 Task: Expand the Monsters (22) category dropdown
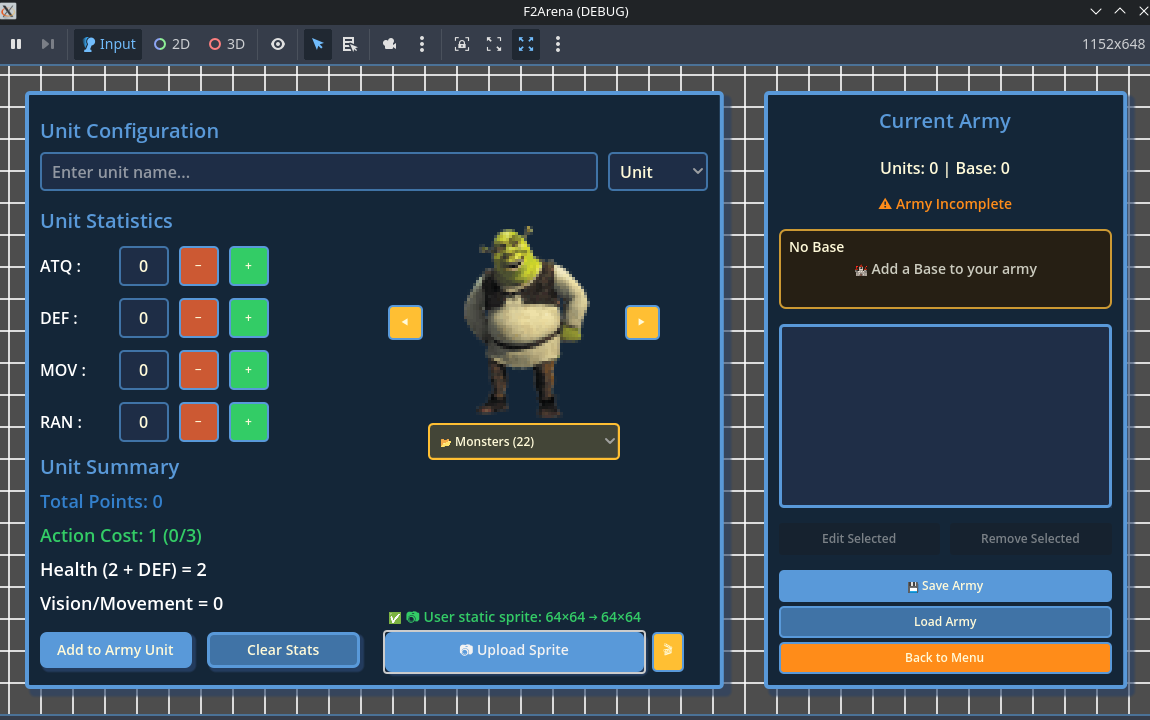click(524, 441)
